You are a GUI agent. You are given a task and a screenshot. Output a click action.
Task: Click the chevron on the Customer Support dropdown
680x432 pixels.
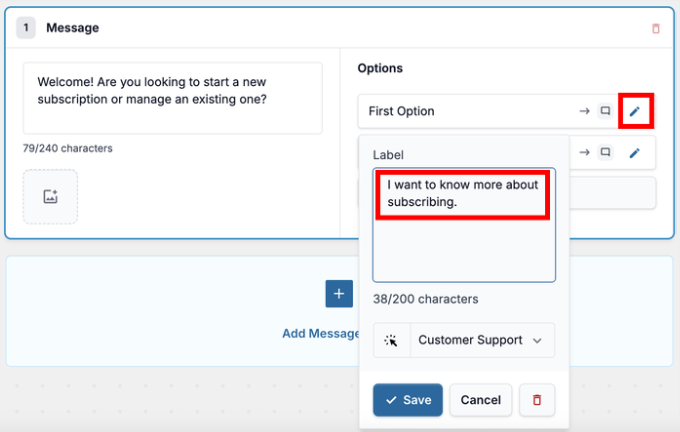click(537, 340)
